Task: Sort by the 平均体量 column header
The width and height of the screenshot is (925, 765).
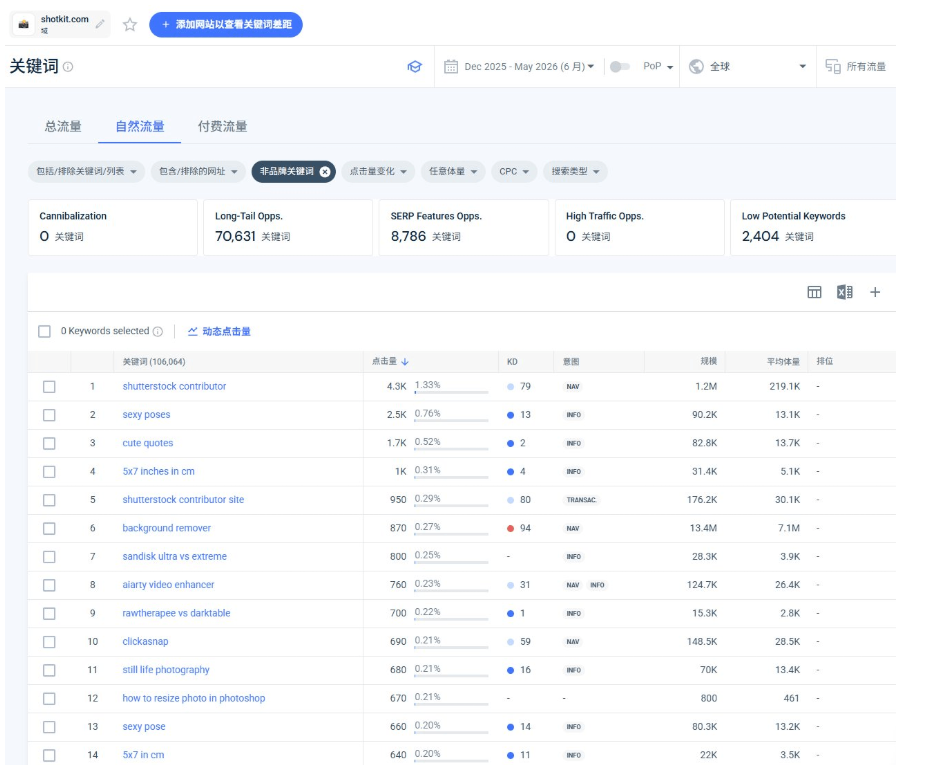Action: click(783, 362)
